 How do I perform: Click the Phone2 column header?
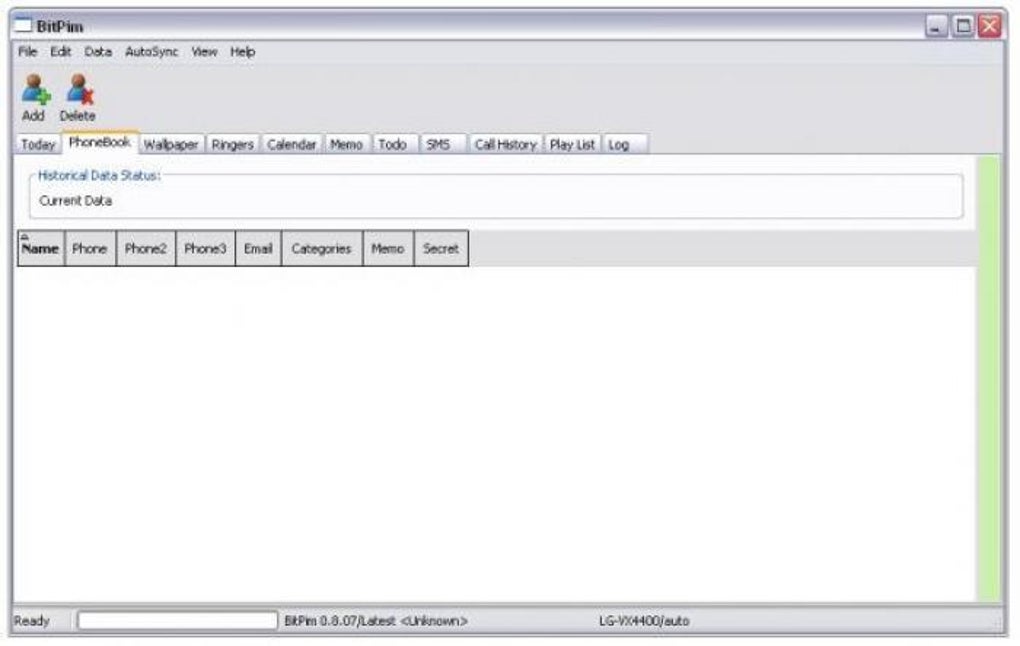pos(146,249)
